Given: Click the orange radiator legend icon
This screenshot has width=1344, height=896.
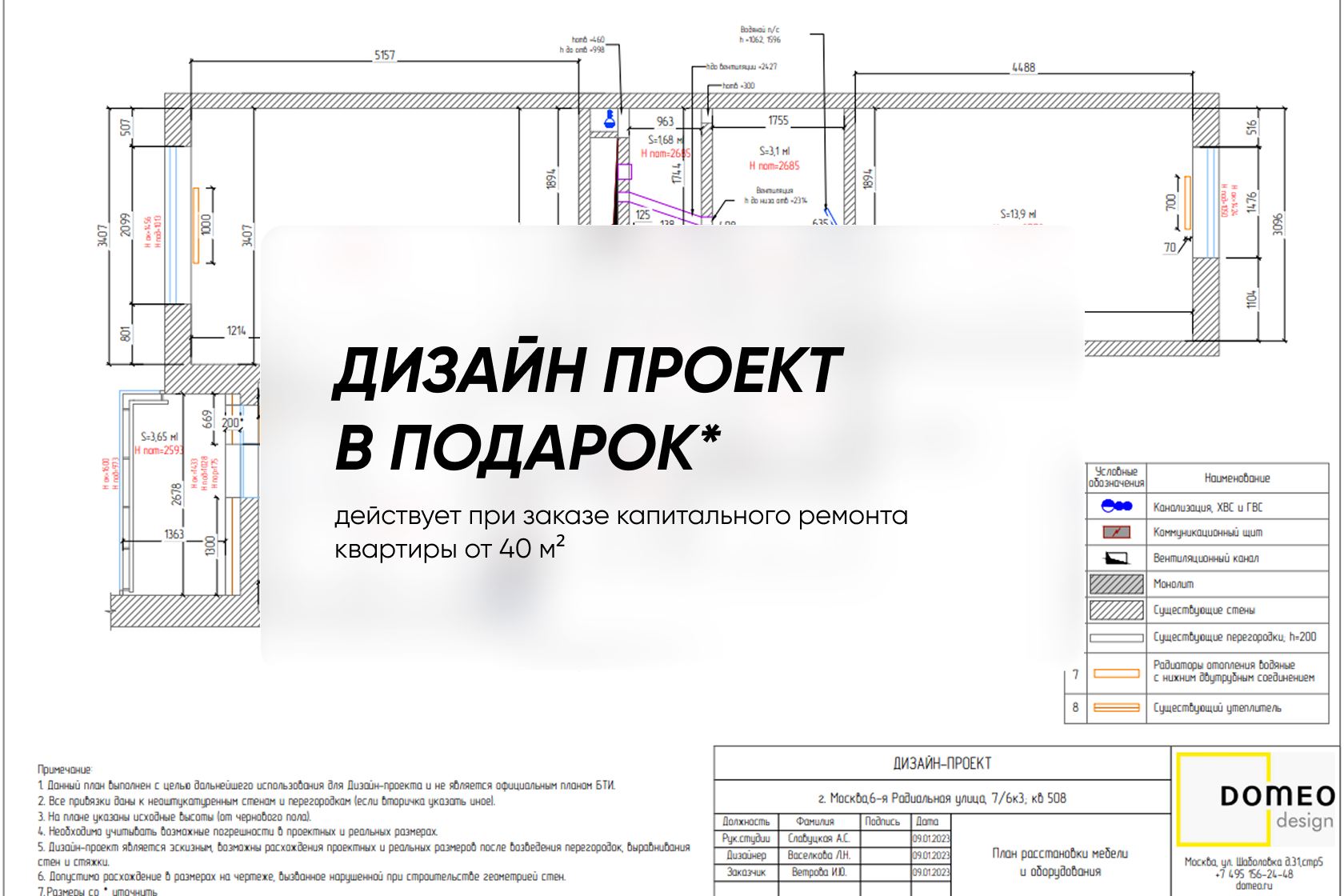Looking at the screenshot, I should (x=1116, y=673).
